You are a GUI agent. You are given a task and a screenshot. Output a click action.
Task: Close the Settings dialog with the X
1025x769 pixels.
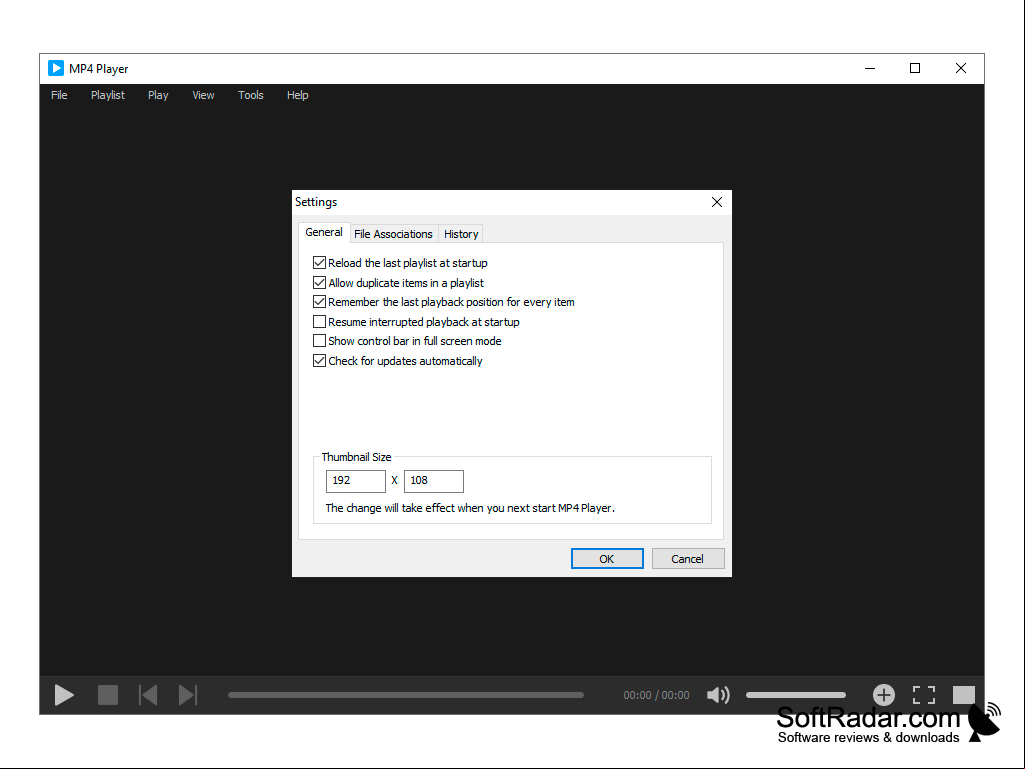click(x=717, y=202)
